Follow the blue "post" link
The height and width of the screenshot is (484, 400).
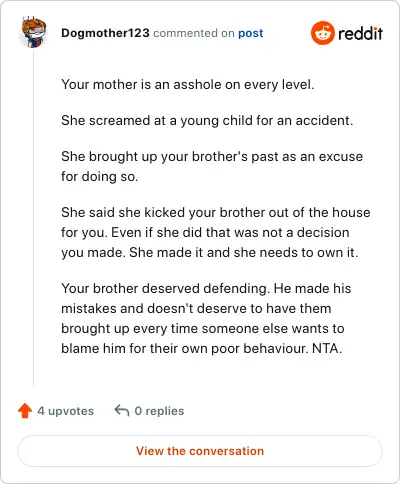[x=251, y=33]
